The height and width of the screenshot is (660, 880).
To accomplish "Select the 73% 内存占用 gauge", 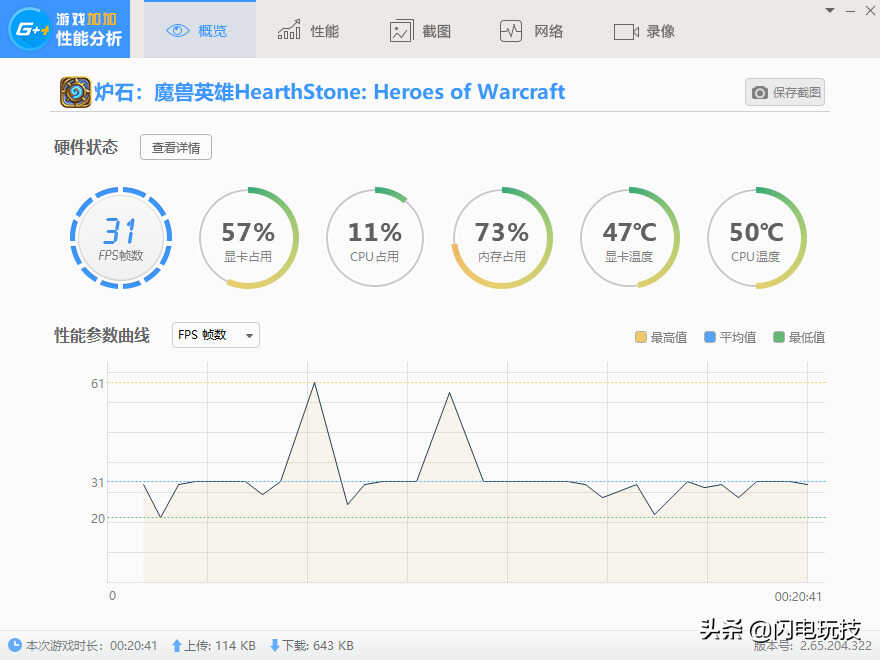I will (x=502, y=238).
